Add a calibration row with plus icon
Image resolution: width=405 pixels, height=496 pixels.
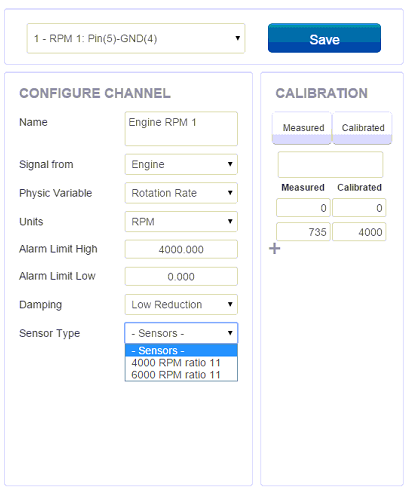[x=274, y=248]
